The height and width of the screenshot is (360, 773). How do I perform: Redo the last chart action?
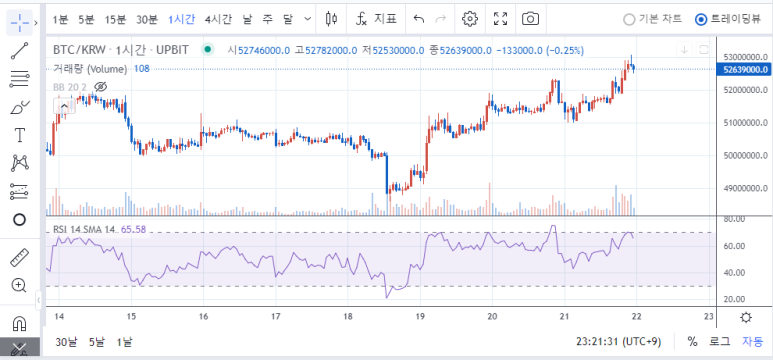[441, 19]
